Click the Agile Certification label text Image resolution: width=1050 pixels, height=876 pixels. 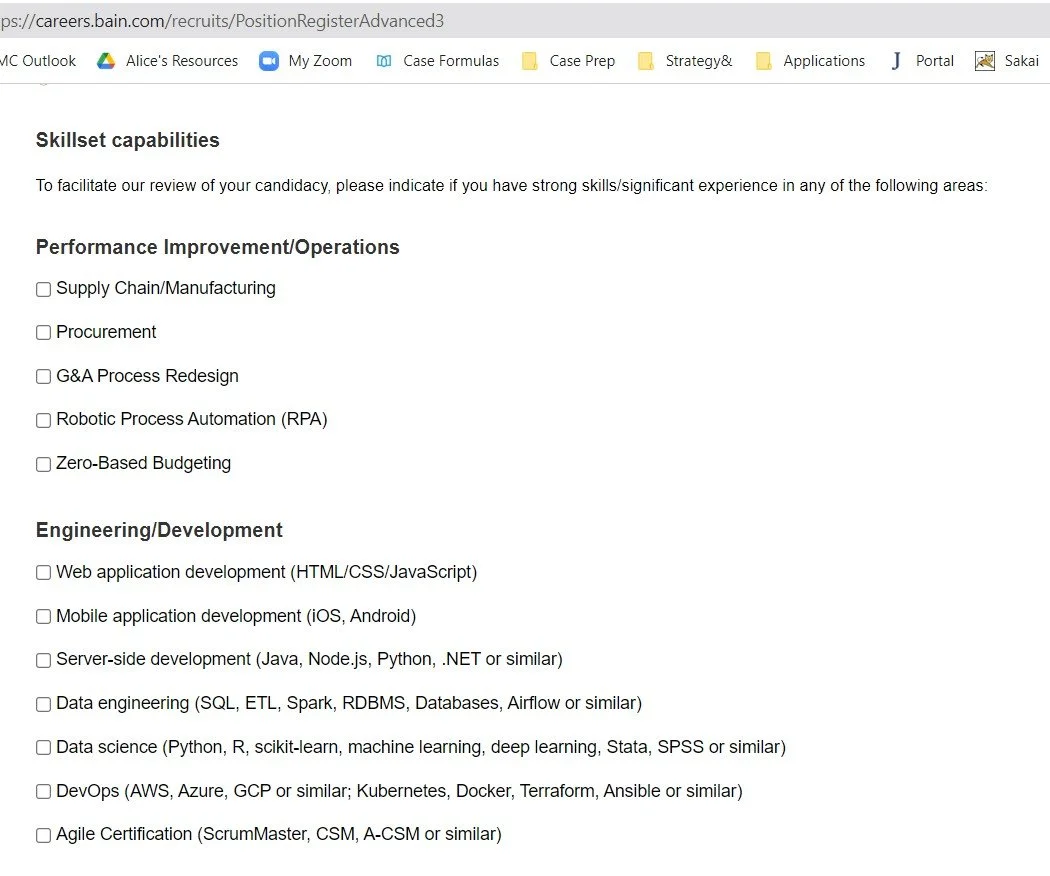[279, 834]
